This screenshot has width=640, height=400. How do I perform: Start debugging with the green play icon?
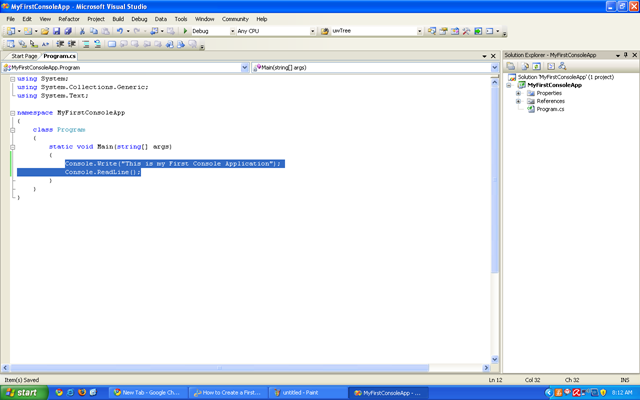click(185, 31)
